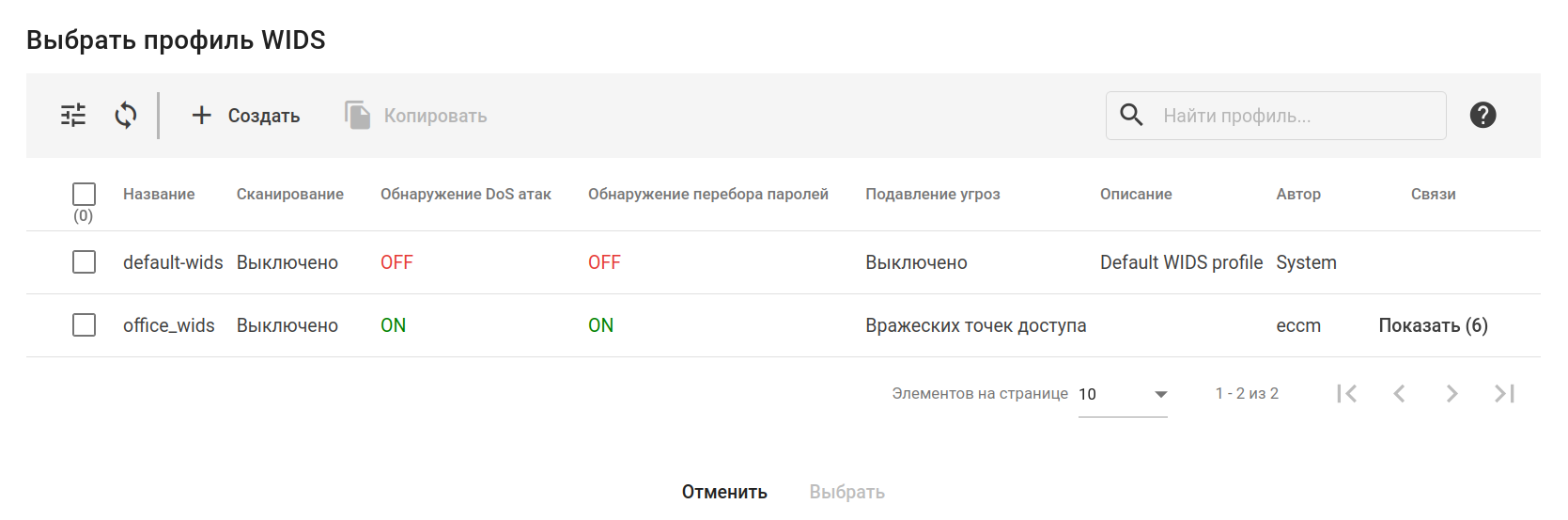Screen dimensions: 1568x520
Task: Jump to last page of results
Action: [x=1504, y=394]
